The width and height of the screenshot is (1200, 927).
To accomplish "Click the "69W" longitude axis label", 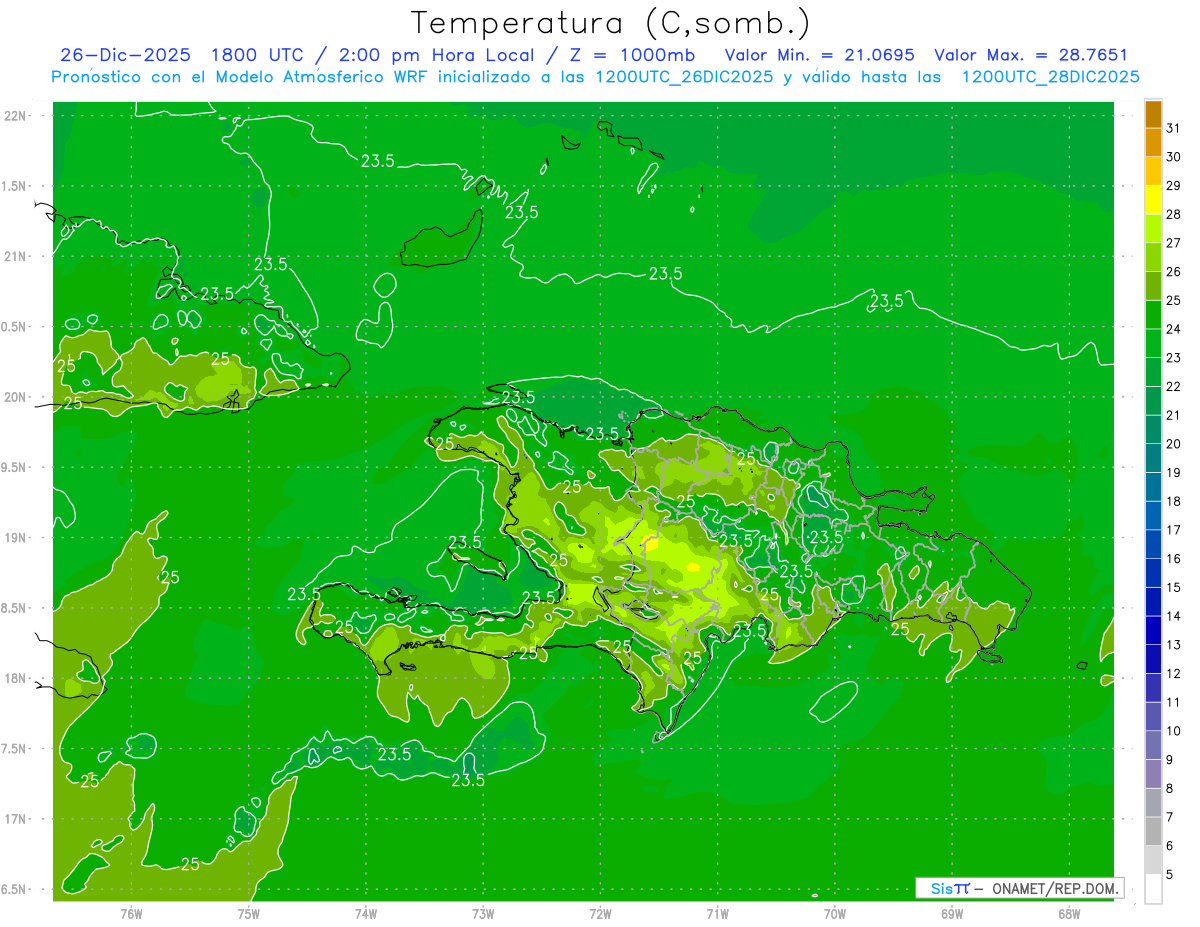I will pos(952,914).
